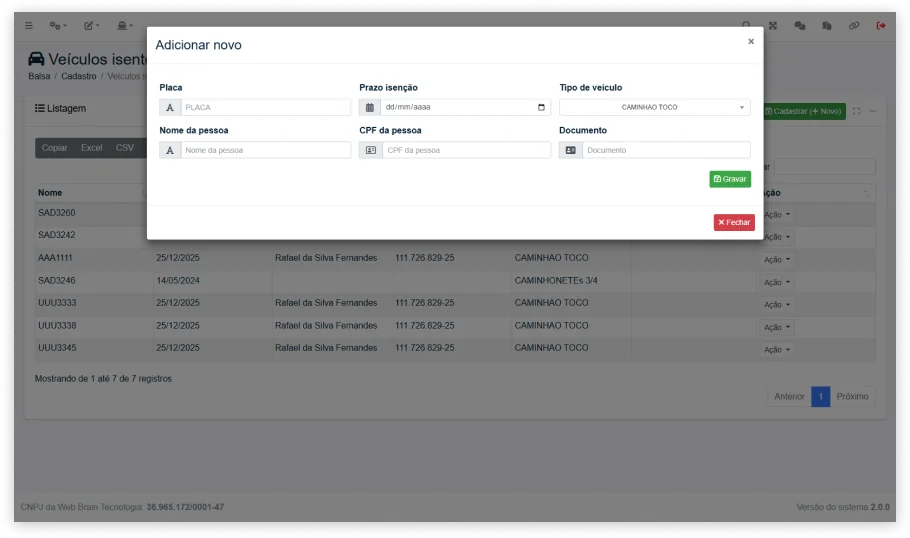Click the fullscreen expand icon in top bar

[x=773, y=26]
